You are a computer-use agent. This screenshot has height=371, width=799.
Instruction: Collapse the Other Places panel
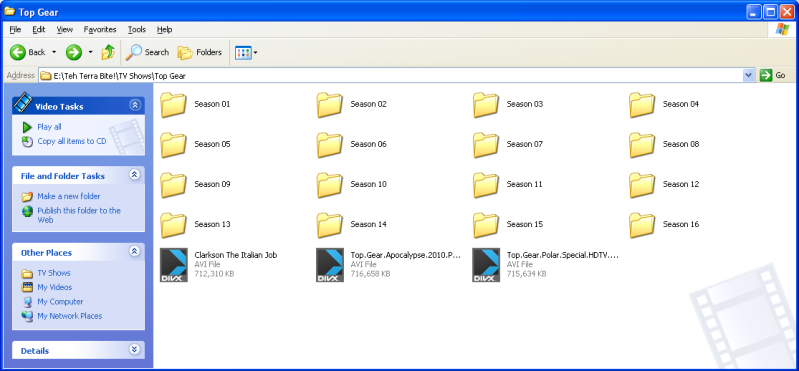click(135, 251)
